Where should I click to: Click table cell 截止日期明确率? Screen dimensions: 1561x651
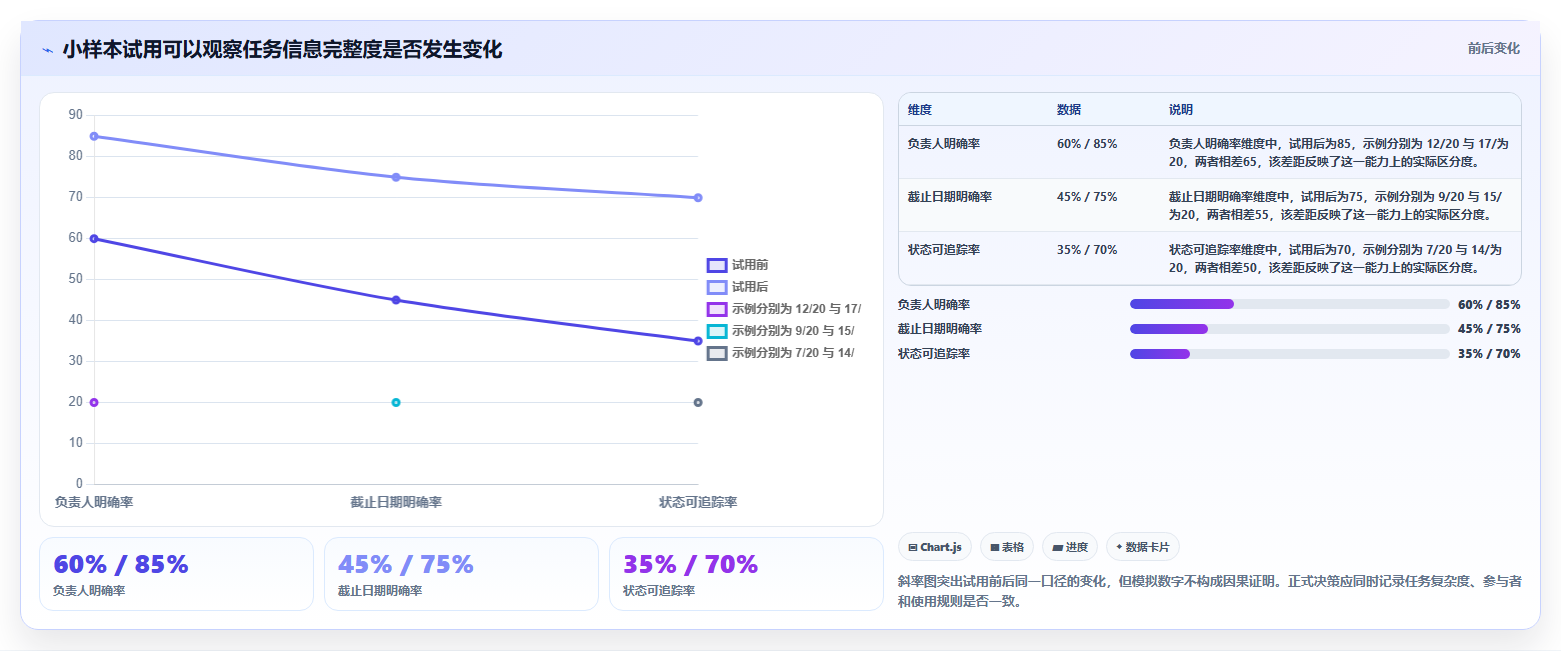point(950,197)
